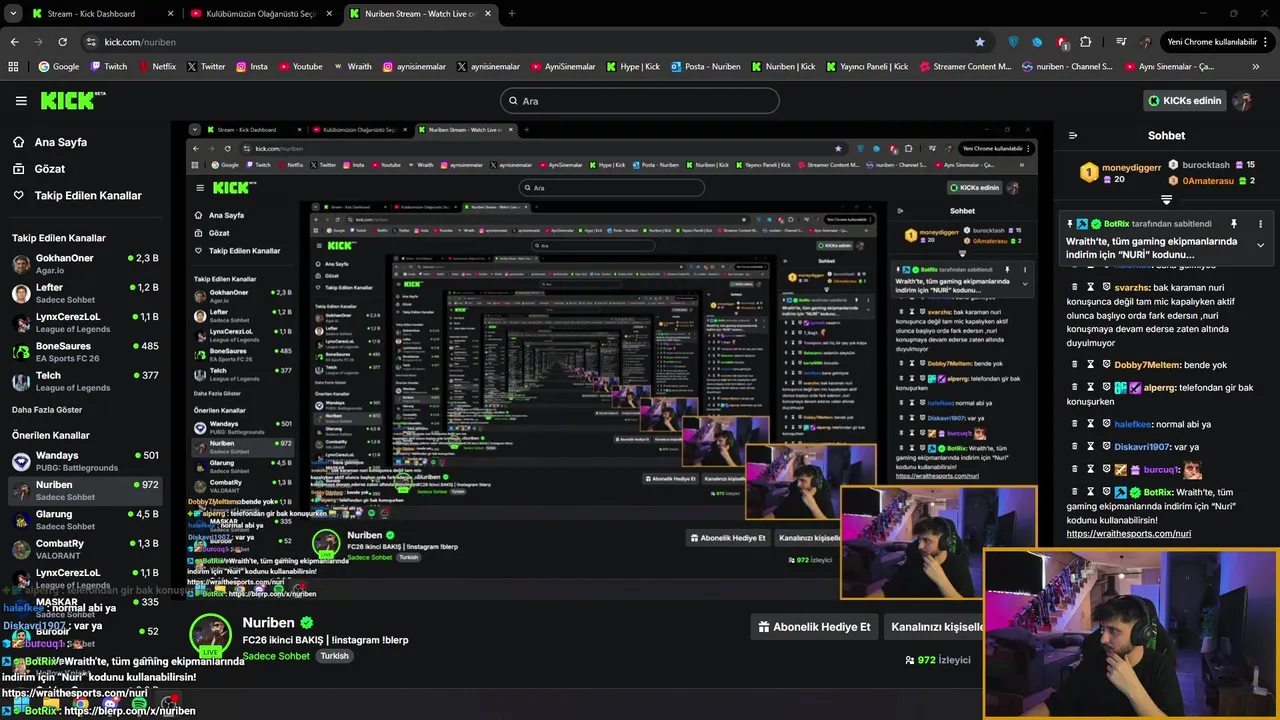
Task: Reload the kick.com page
Action: [62, 42]
